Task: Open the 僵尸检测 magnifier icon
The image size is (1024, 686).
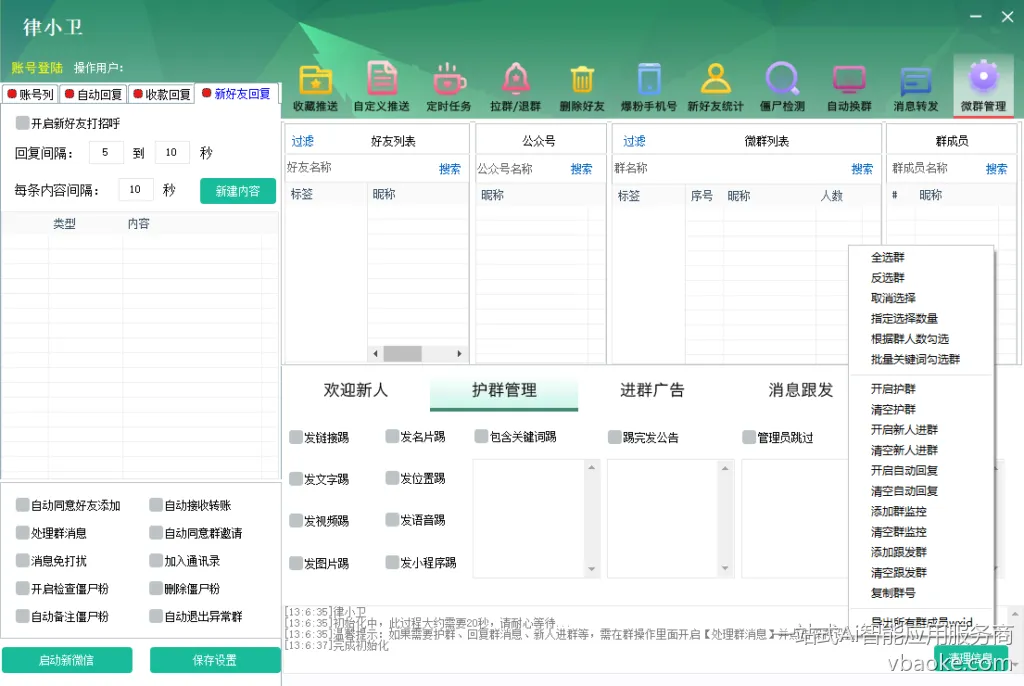Action: coord(782,87)
